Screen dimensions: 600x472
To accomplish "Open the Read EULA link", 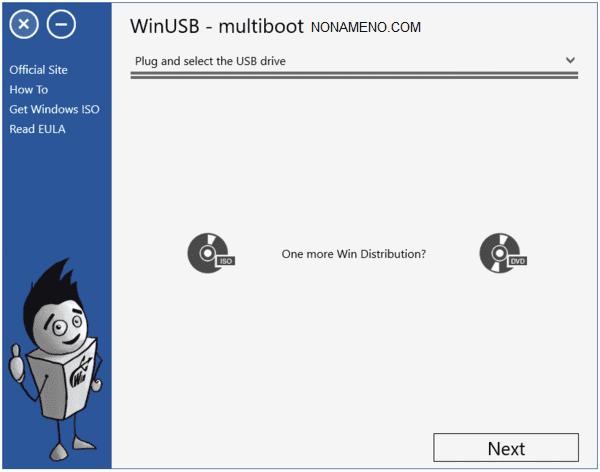I will [x=37, y=129].
